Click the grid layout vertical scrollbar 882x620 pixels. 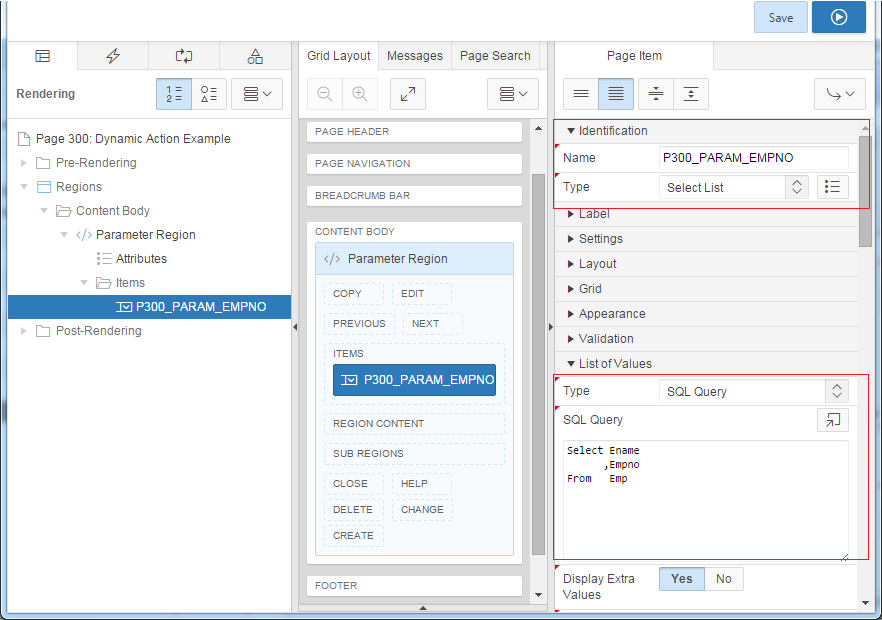coord(538,363)
